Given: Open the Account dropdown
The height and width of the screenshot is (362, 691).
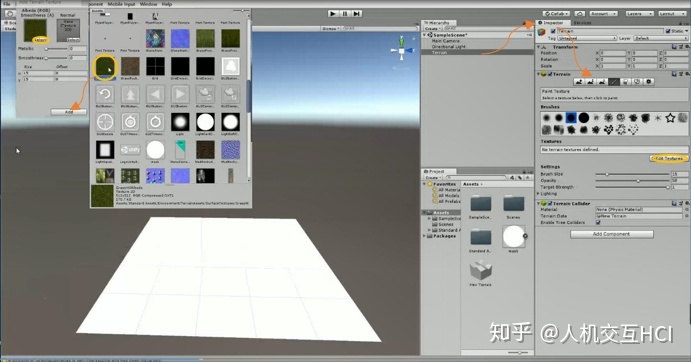Looking at the screenshot, I should (x=603, y=14).
